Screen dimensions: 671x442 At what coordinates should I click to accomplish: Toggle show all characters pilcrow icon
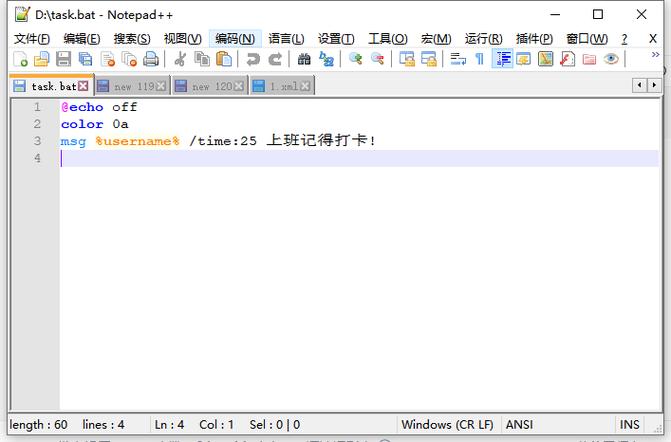(480, 59)
